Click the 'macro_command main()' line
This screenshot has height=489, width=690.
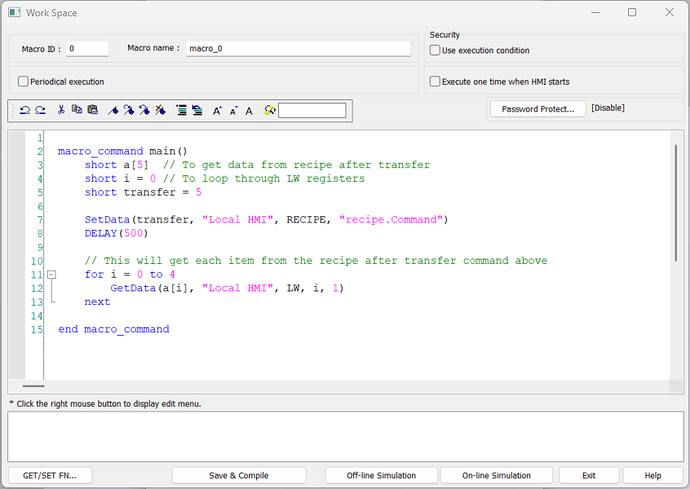tap(123, 151)
